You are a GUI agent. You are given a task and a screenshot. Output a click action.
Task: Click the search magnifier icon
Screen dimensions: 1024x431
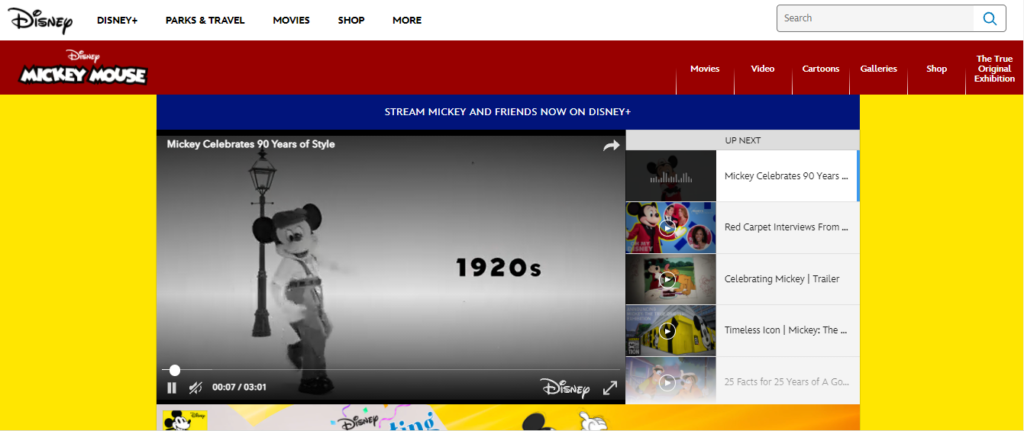pos(989,19)
